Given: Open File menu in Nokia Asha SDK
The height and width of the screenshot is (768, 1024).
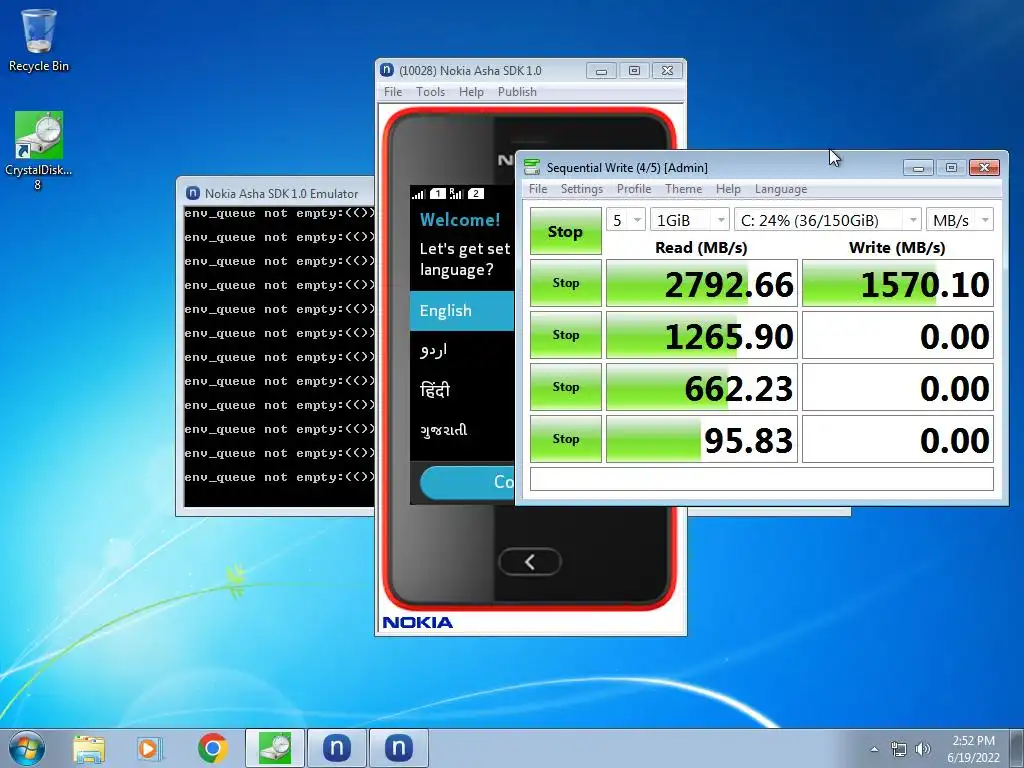Looking at the screenshot, I should pos(393,91).
